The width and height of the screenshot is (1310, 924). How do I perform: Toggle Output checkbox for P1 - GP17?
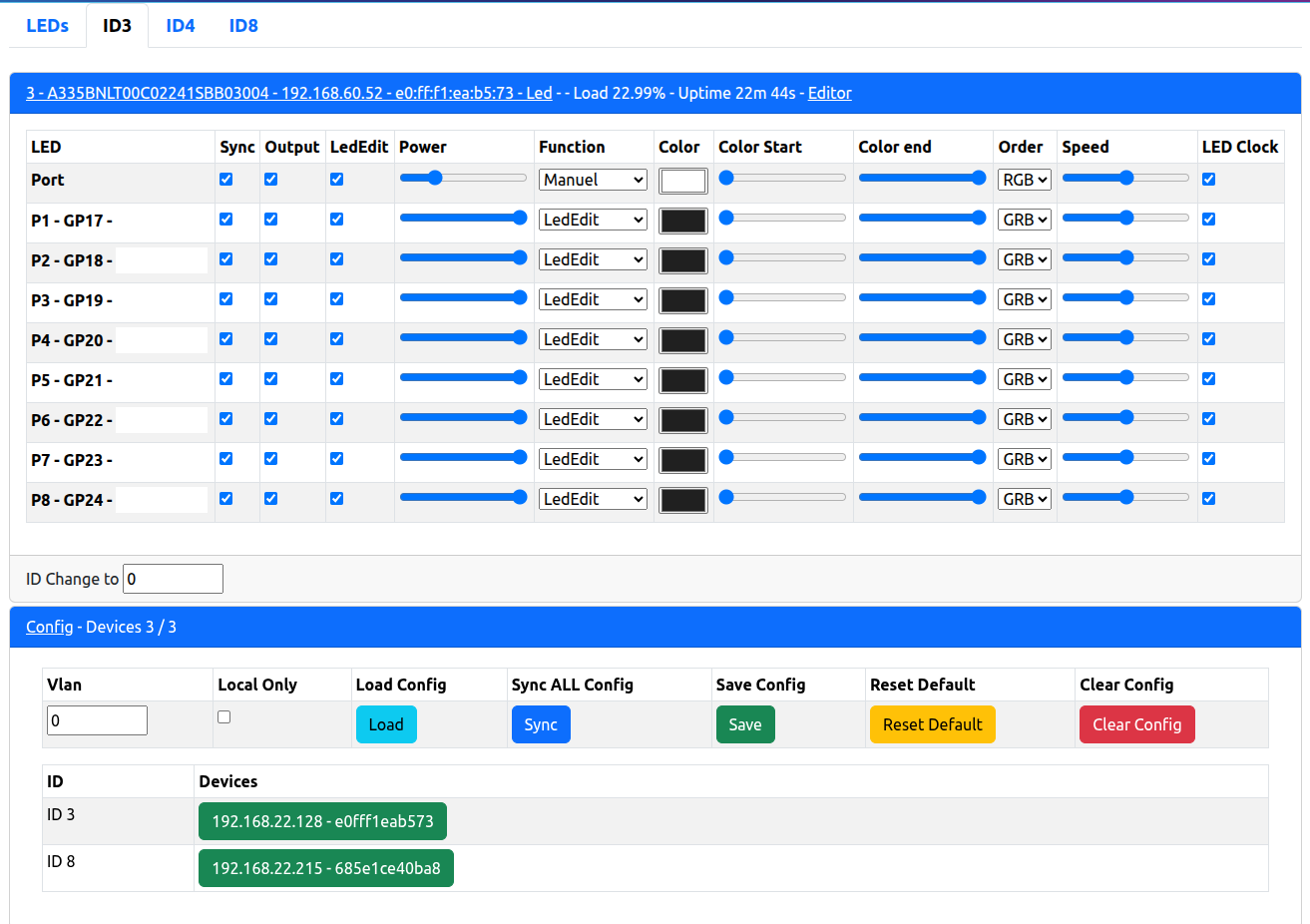(270, 220)
